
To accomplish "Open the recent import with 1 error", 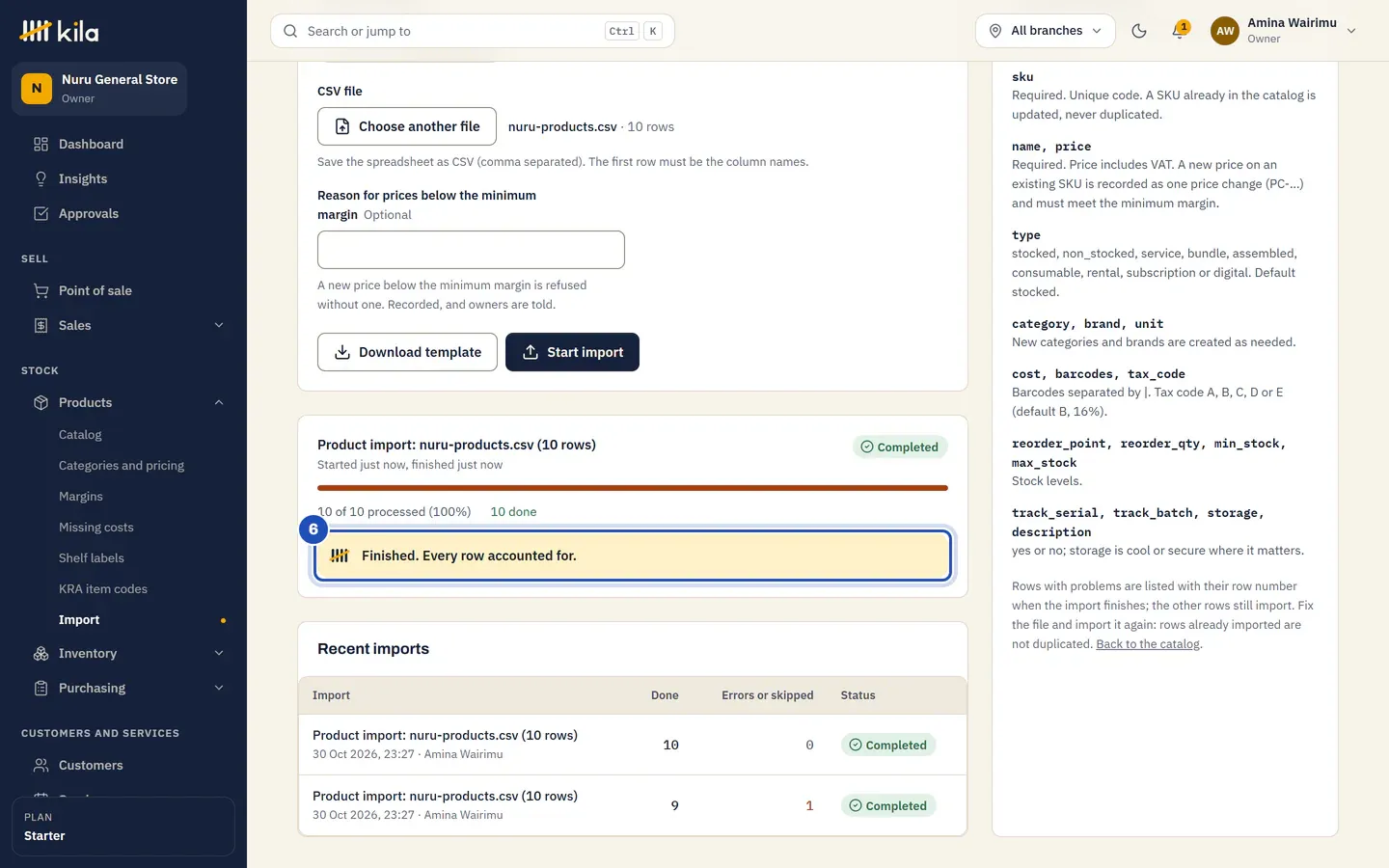I will (633, 805).
